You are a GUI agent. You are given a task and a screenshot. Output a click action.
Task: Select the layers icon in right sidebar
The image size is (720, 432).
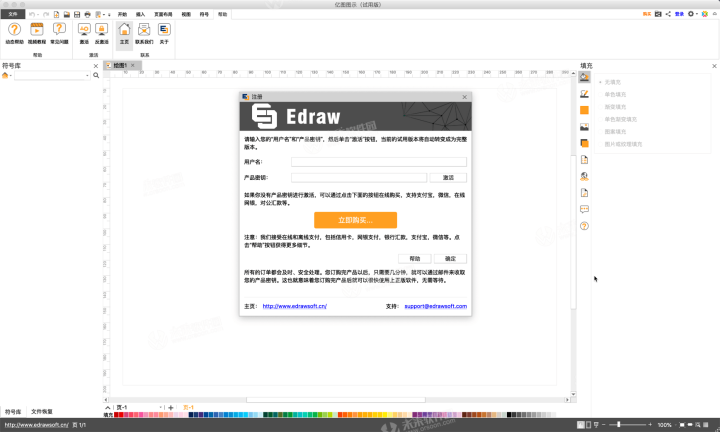[x=584, y=143]
